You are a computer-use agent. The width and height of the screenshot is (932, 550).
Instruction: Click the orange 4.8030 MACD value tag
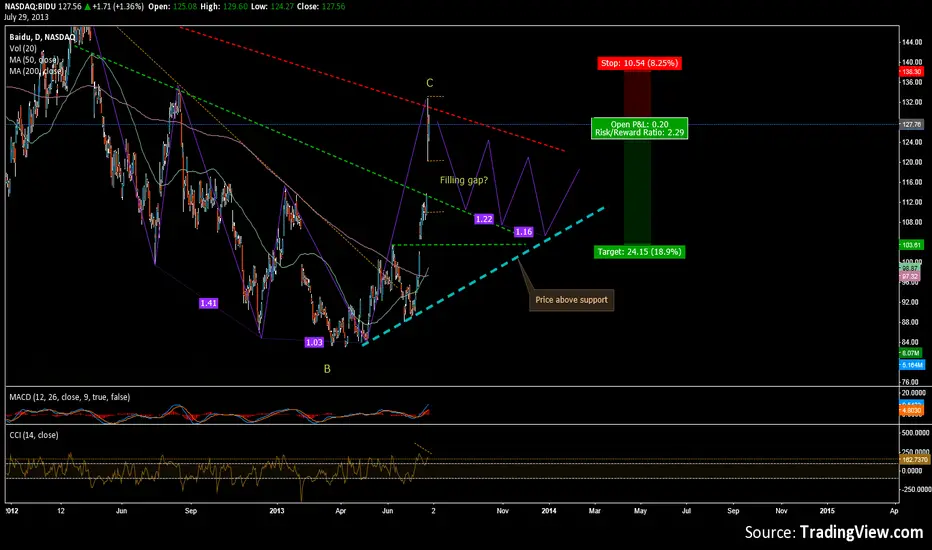coord(912,410)
